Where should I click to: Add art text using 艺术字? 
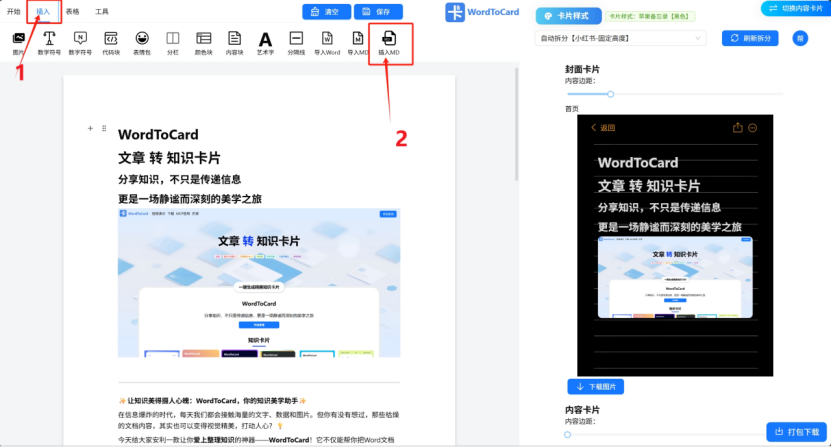[265, 43]
